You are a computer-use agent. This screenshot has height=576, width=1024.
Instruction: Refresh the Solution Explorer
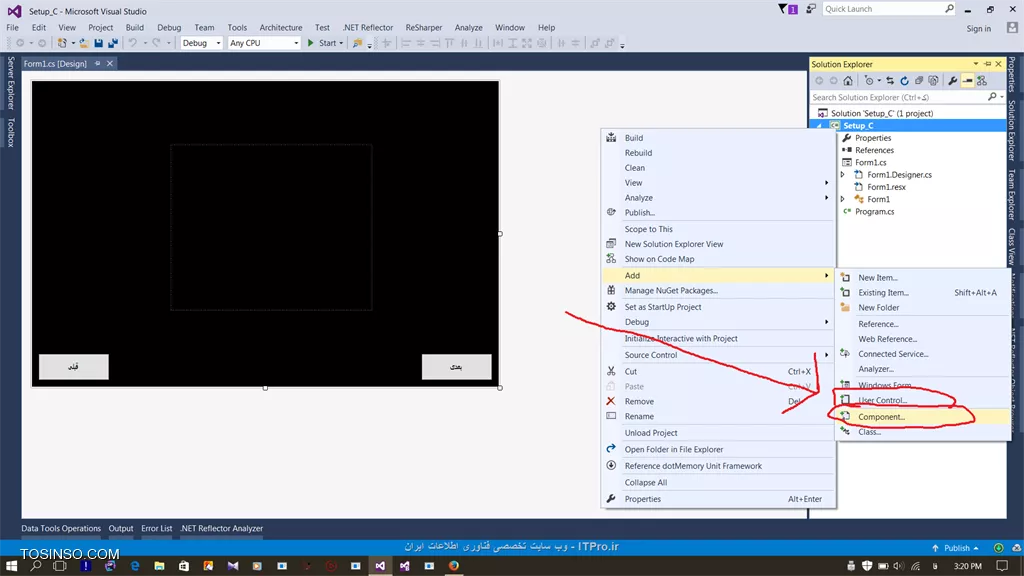pyautogui.click(x=904, y=81)
